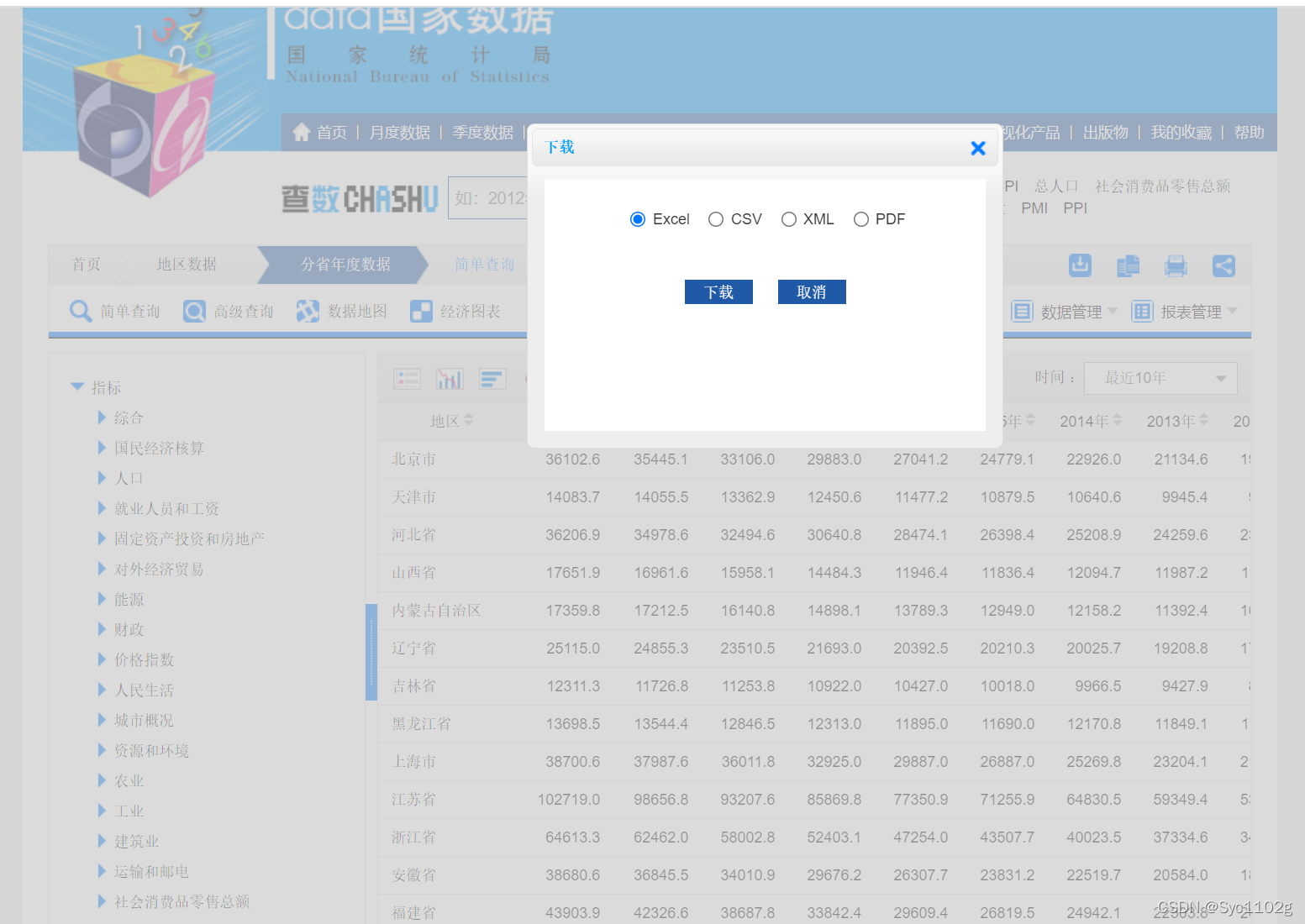Expand the 财政 tree node
This screenshot has height=924, width=1305.
coord(102,628)
